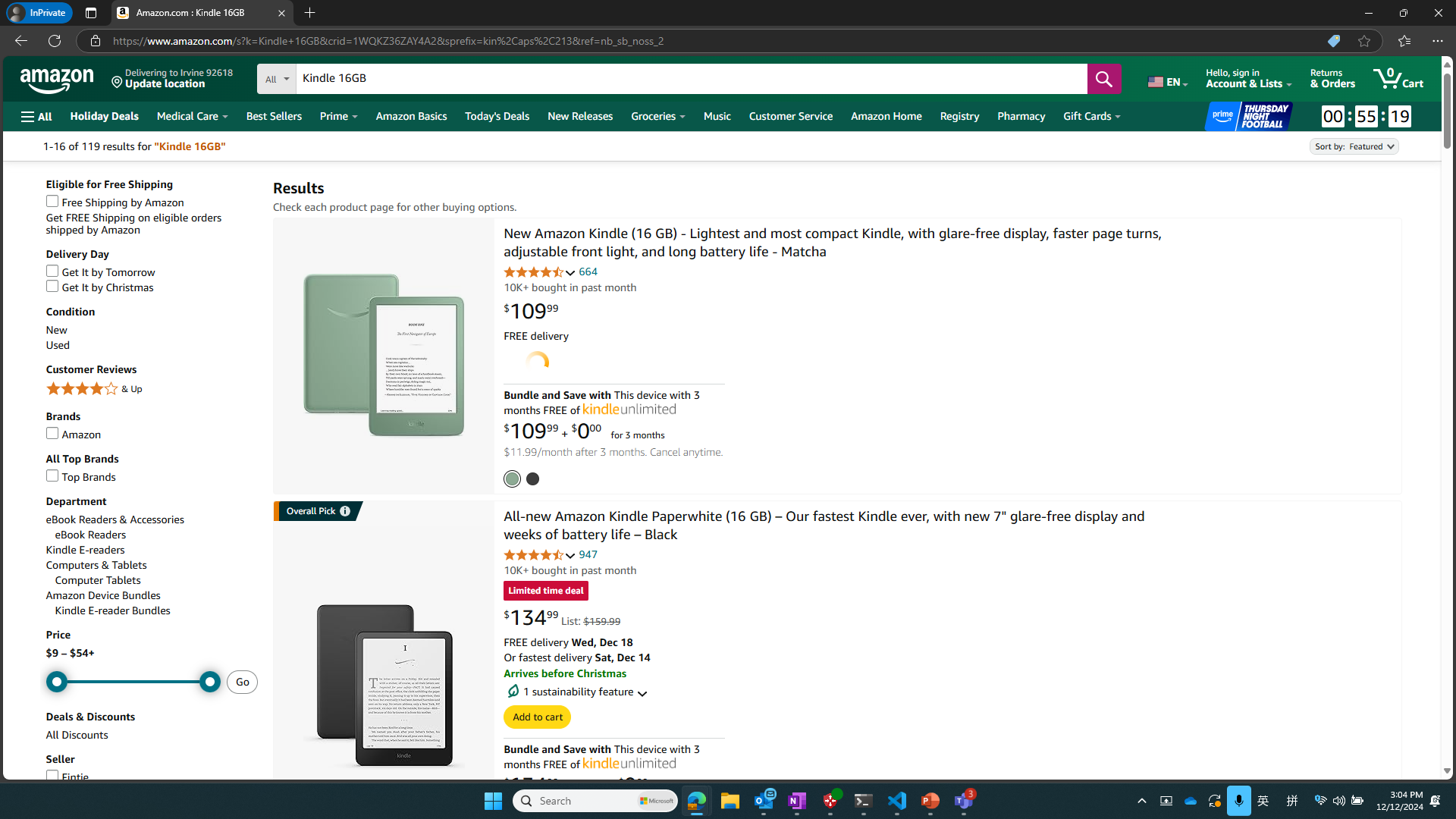Add Kindle Paperwhite to cart

537,717
